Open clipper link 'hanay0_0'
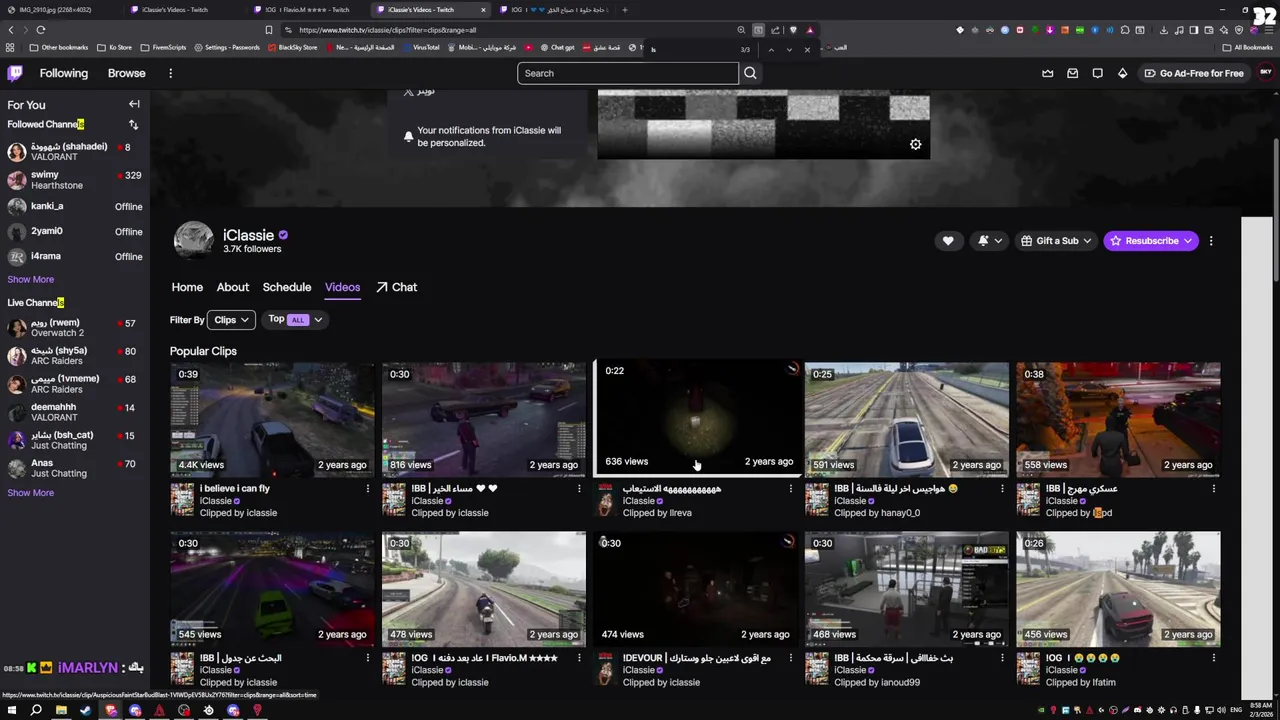The width and height of the screenshot is (1280, 720). [900, 513]
